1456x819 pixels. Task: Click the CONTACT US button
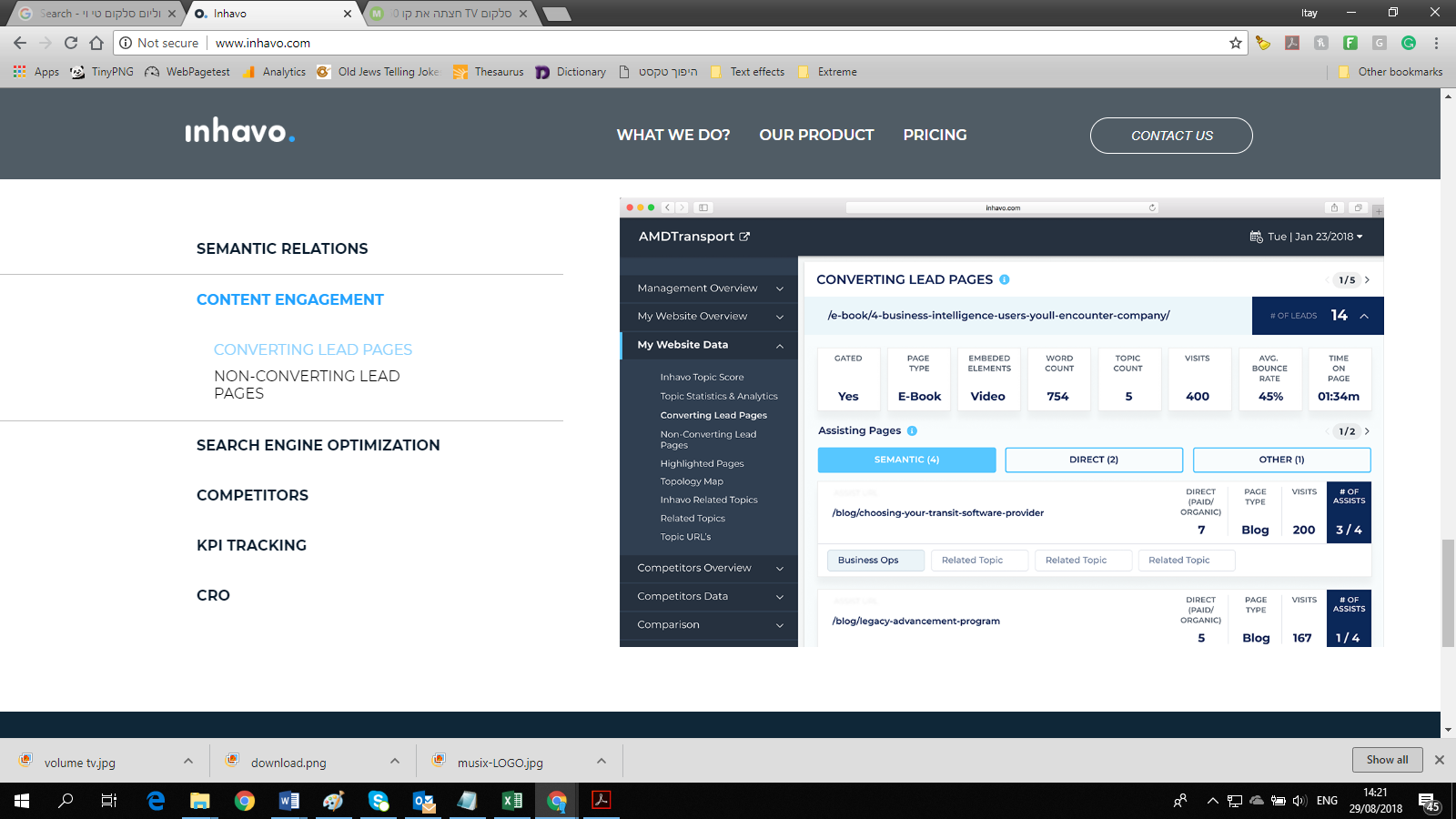[x=1171, y=136]
